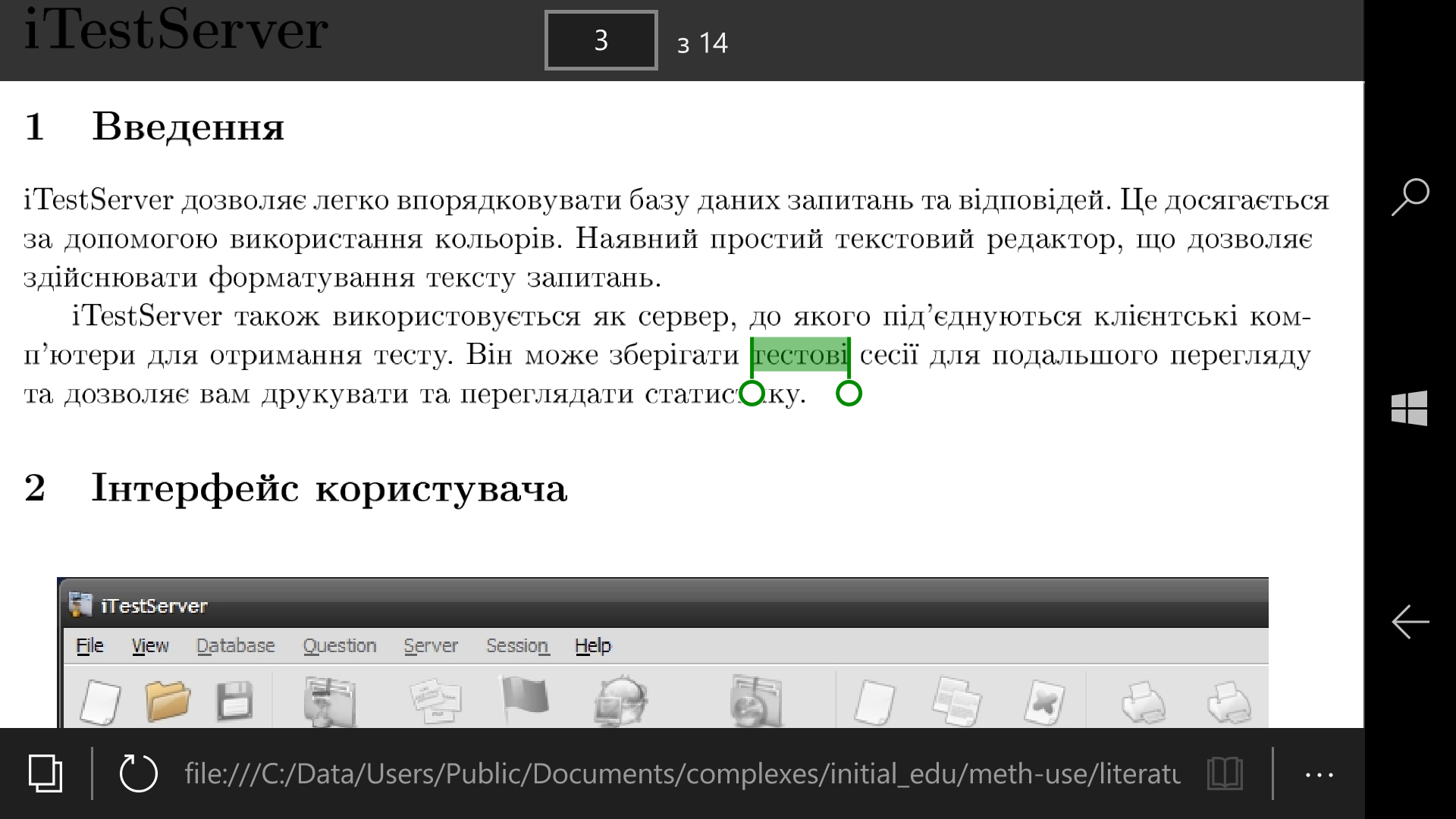Viewport: 1456px width, 819px height.
Task: Go back with the left arrow button
Action: [1410, 622]
